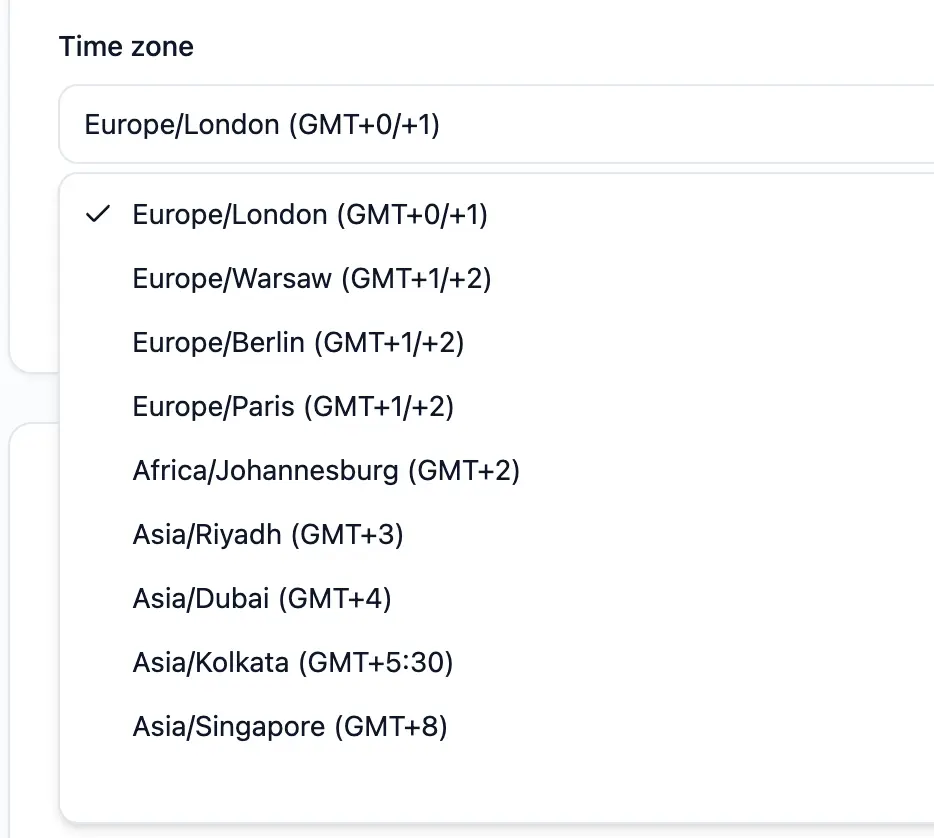This screenshot has width=934, height=838.
Task: Click the Time zone label text
Action: pyautogui.click(x=126, y=46)
